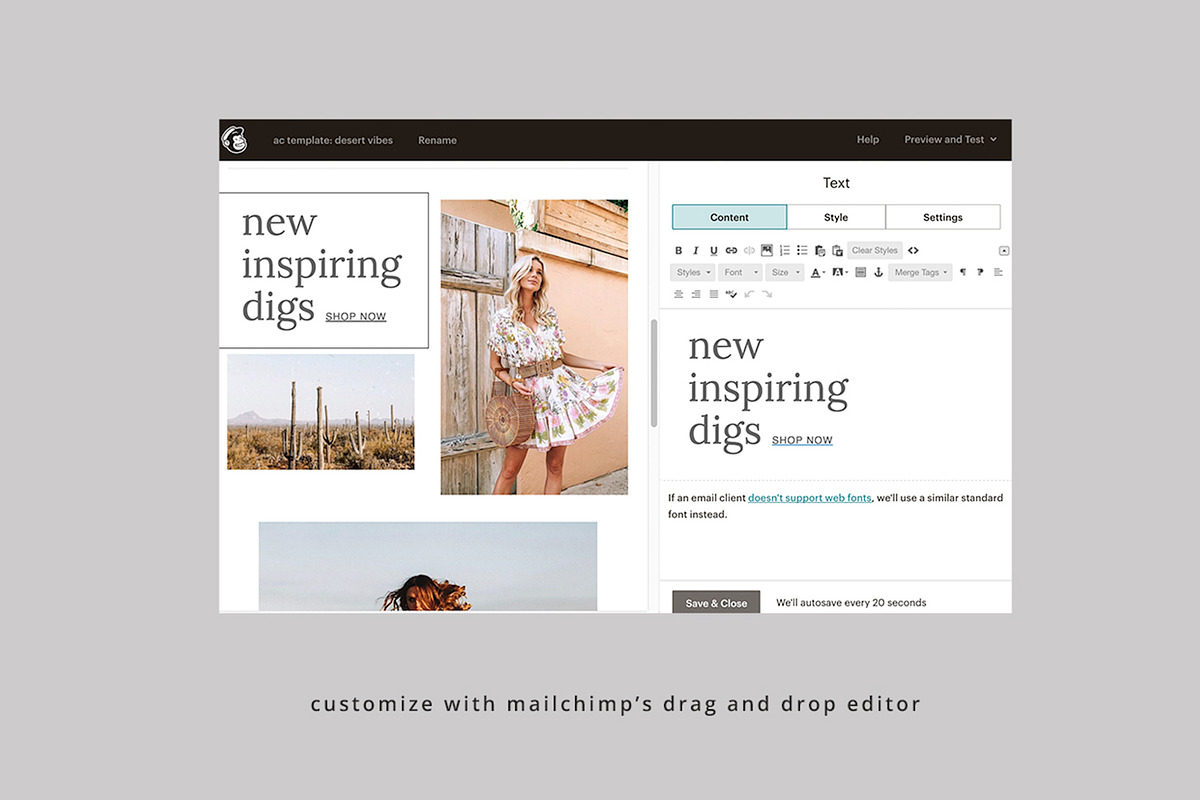This screenshot has height=800, width=1200.
Task: Collapse the toolbar with the arrow icon
Action: point(1004,251)
